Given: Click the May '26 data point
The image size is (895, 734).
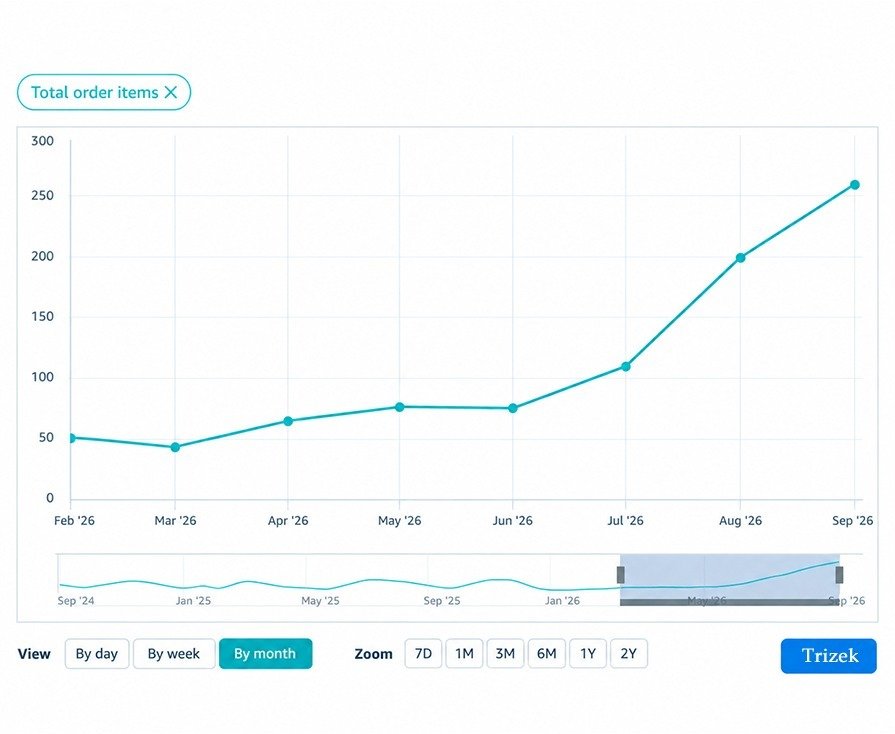Looking at the screenshot, I should point(400,407).
